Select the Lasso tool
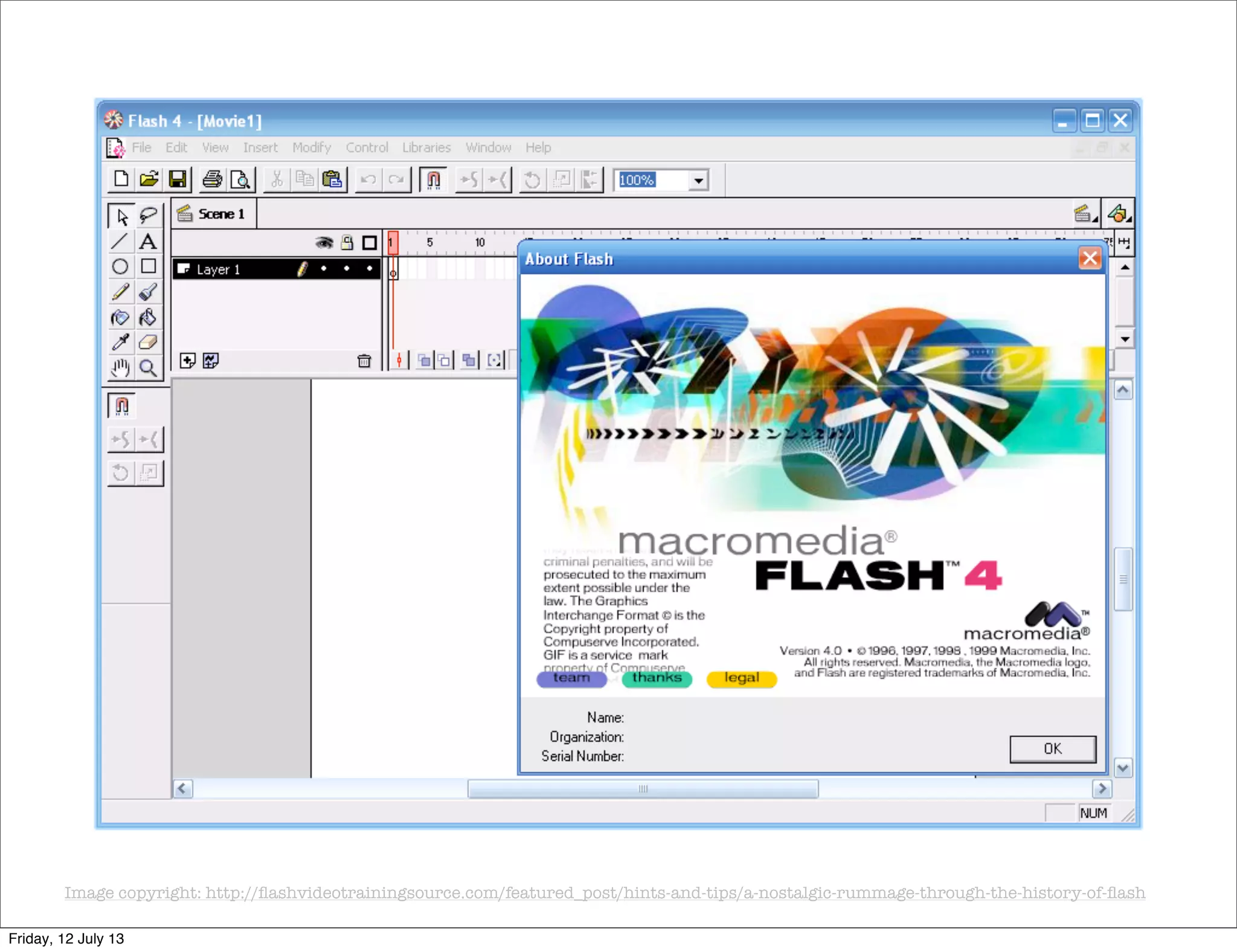Screen dimensions: 1237x952 149,216
